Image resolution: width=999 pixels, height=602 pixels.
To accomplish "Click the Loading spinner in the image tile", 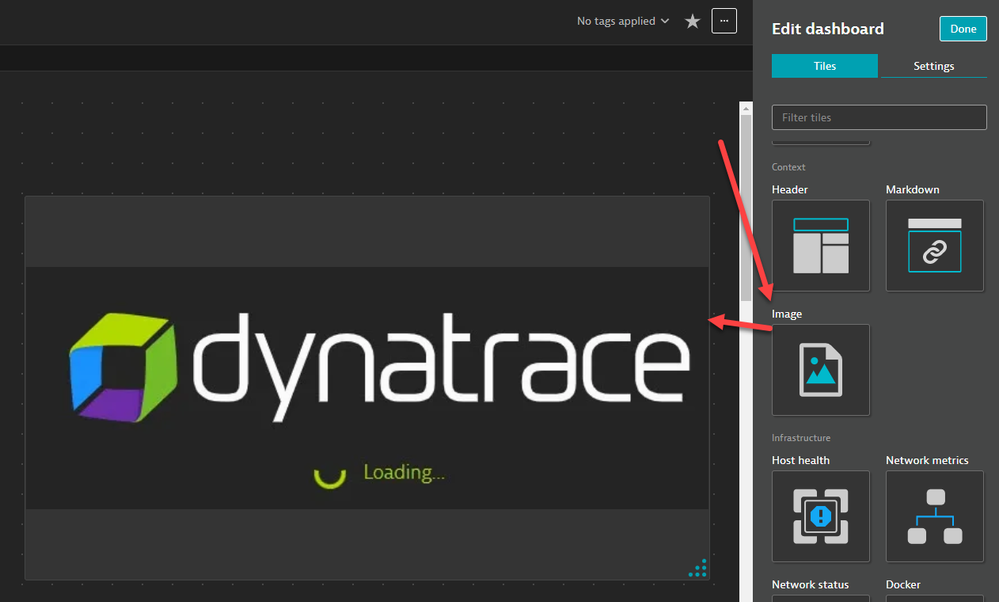I will coord(330,473).
